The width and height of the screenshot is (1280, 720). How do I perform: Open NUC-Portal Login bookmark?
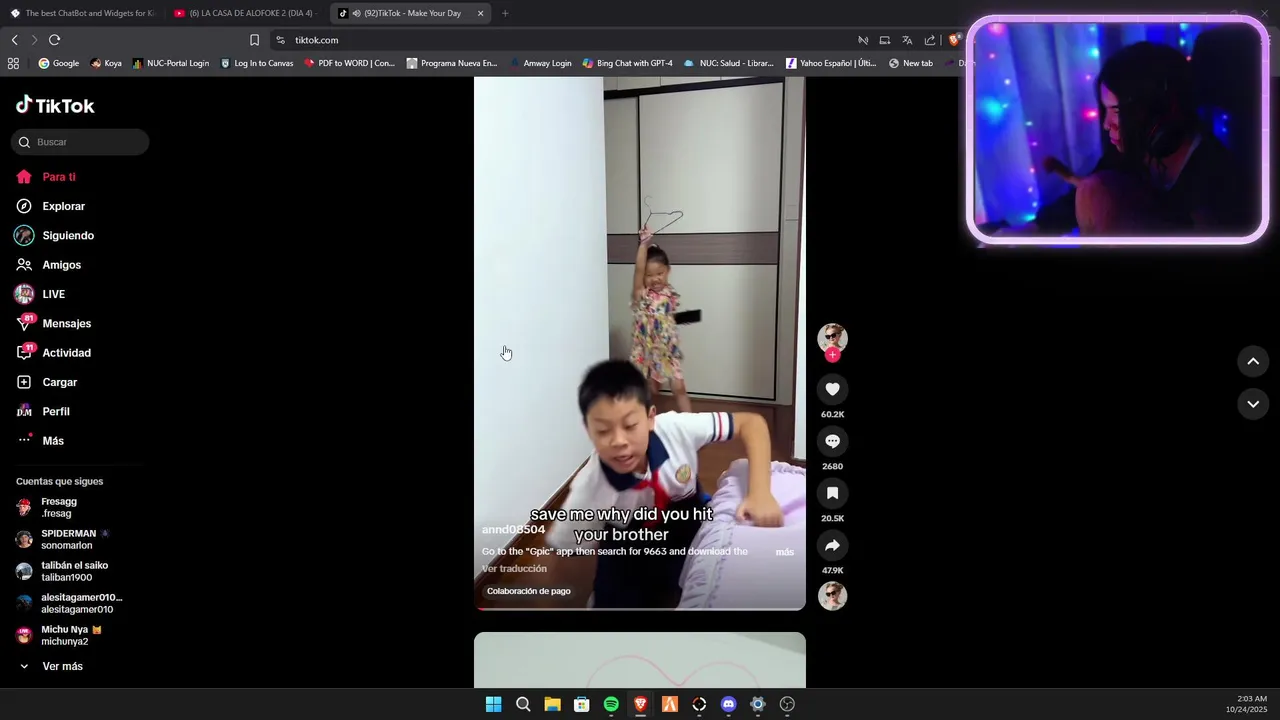point(171,63)
